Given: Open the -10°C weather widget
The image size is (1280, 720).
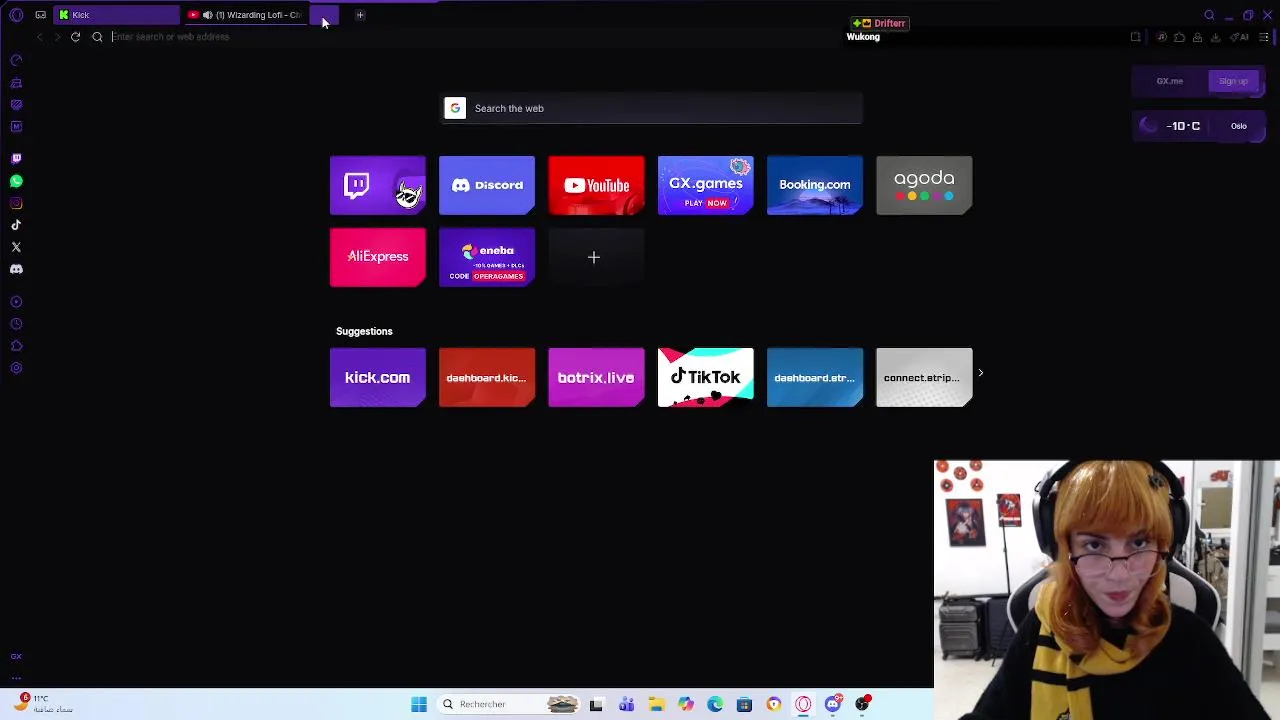Looking at the screenshot, I should [1172, 126].
